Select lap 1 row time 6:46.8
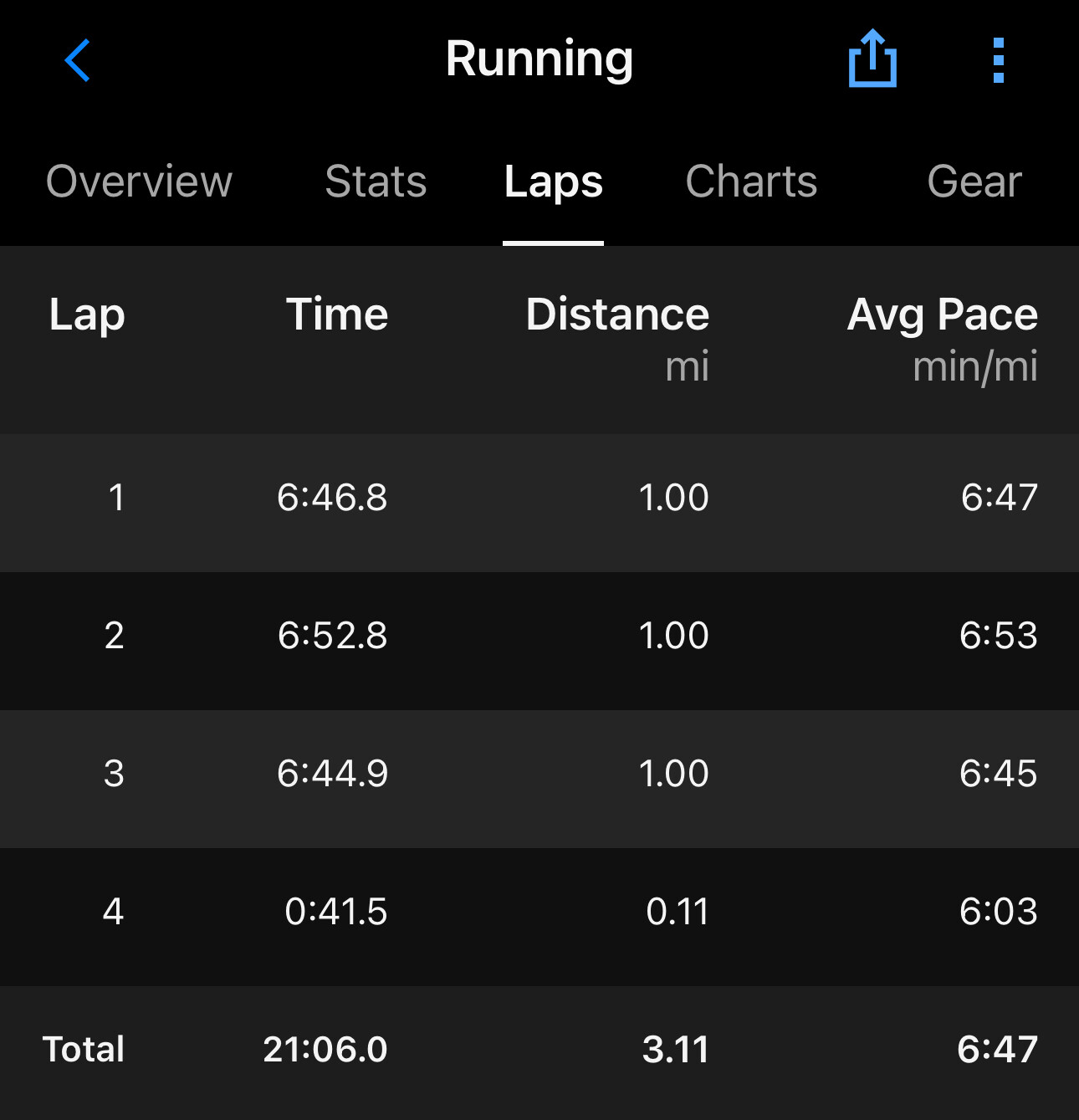Screen dimensions: 1079x1120 [332, 498]
